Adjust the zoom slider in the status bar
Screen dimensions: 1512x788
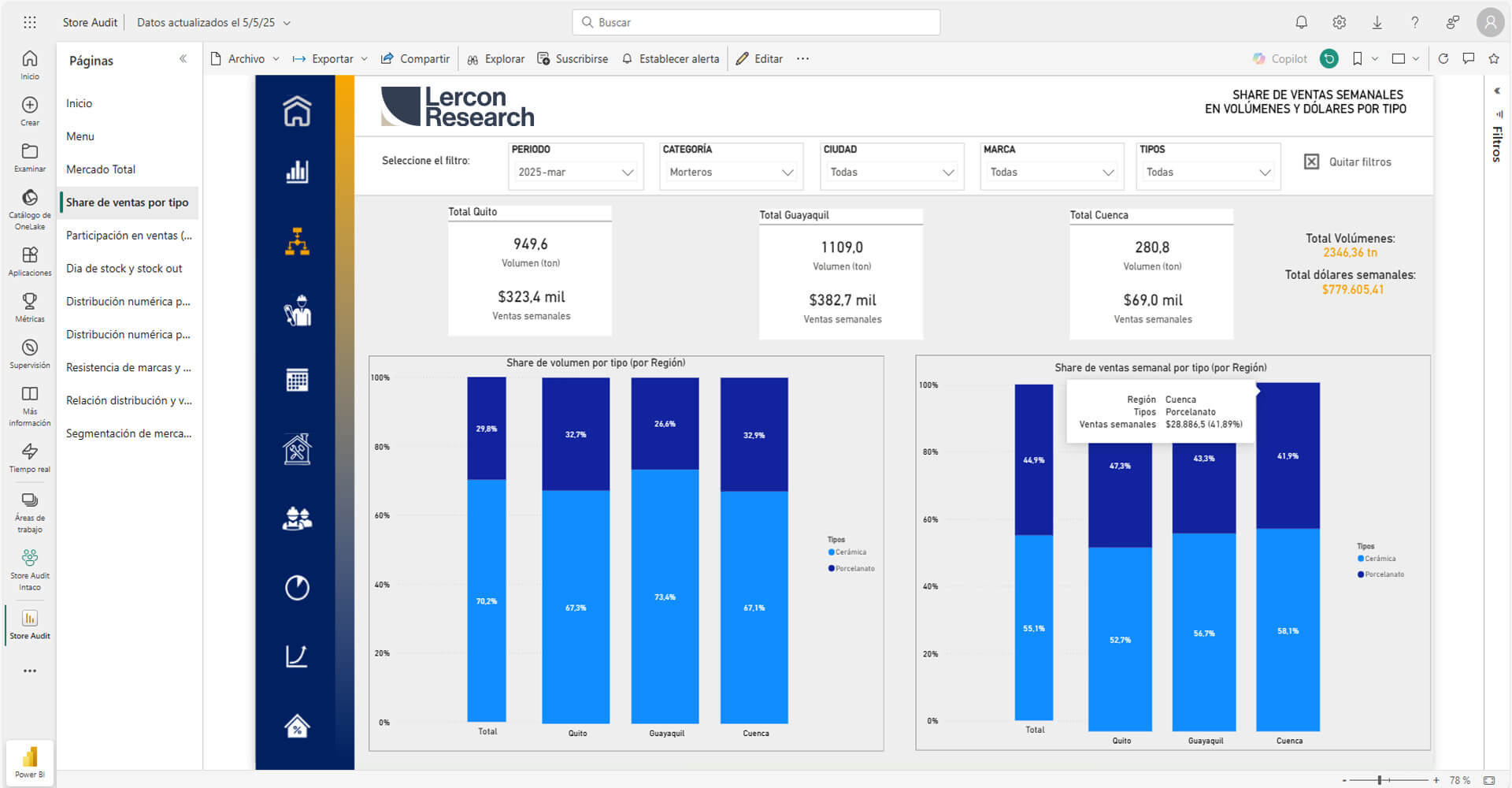coord(1380,780)
